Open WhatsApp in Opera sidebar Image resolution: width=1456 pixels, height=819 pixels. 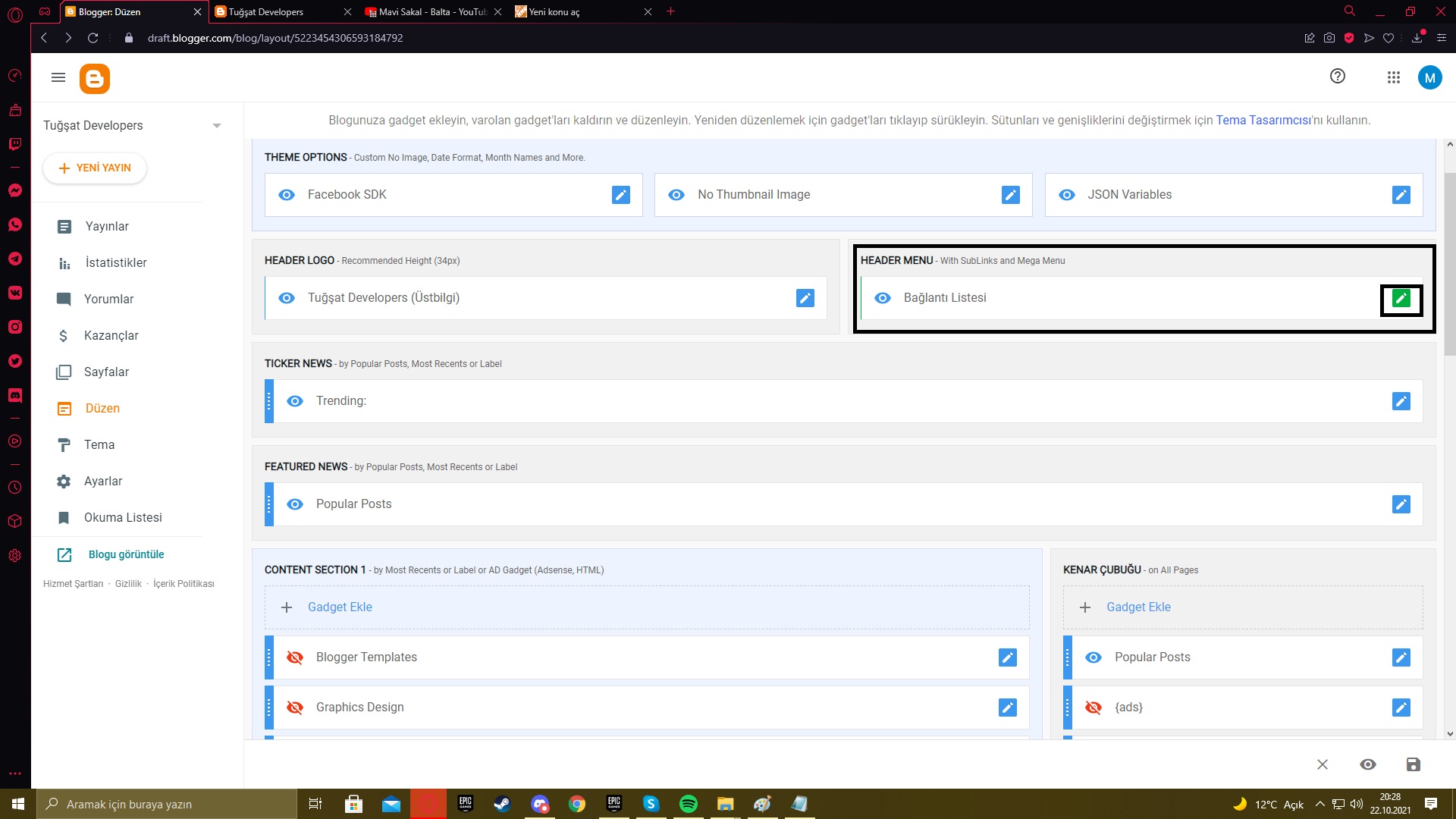(15, 224)
